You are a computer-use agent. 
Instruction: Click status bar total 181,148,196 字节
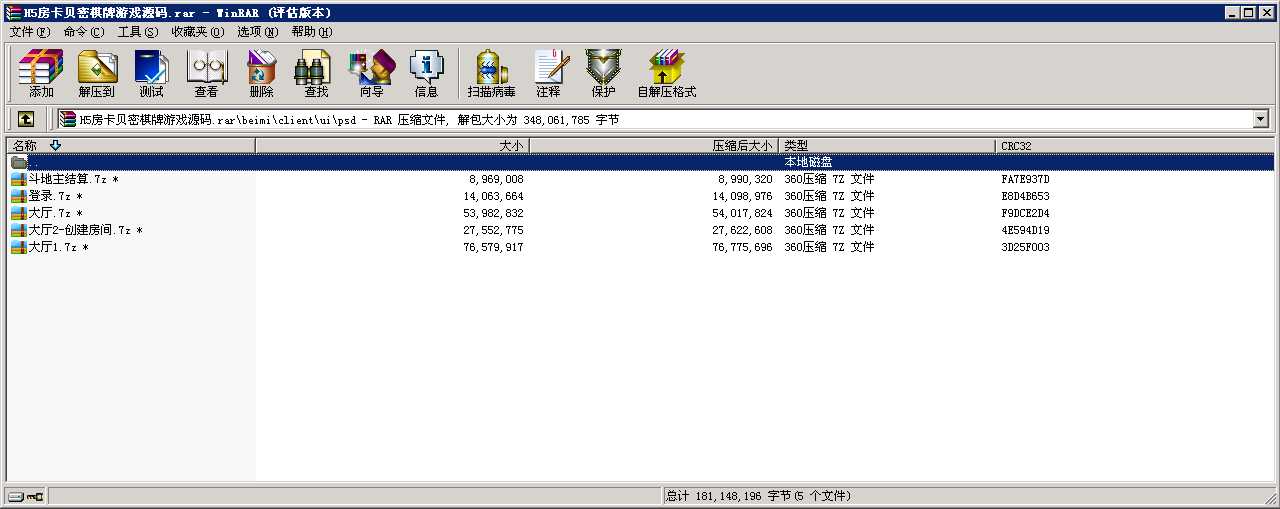pyautogui.click(x=757, y=496)
